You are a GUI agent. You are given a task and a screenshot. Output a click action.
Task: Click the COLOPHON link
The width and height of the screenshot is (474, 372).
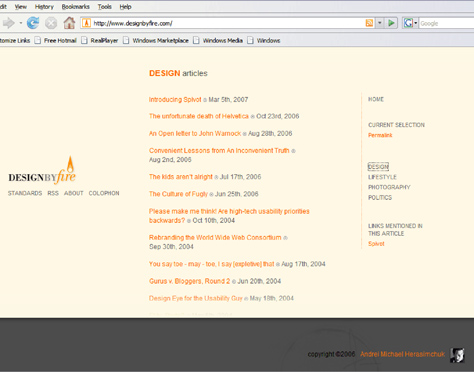[104, 193]
